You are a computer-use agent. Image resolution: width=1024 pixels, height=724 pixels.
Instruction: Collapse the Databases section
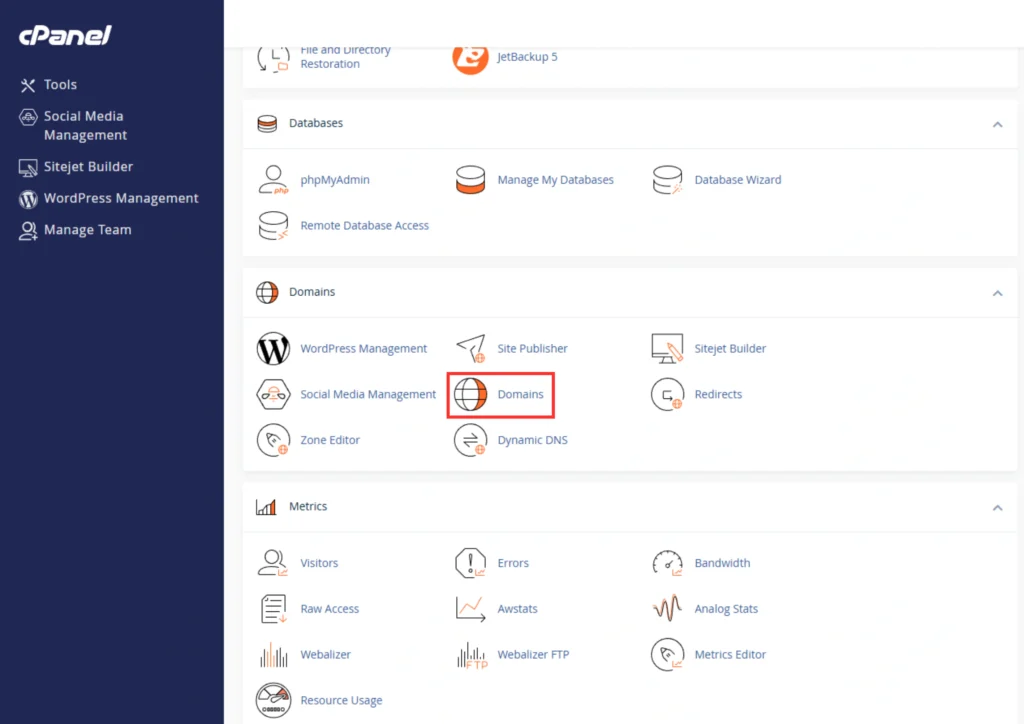click(997, 124)
